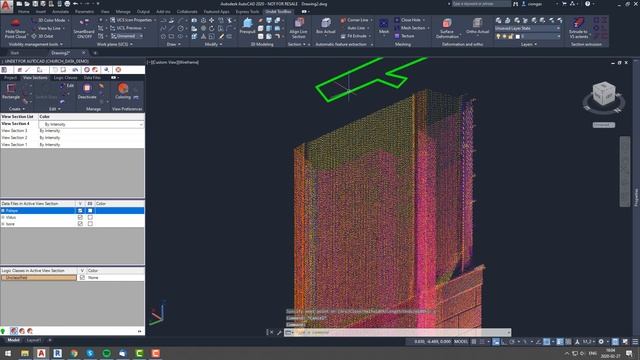Toggle second-column checkbox for Vidus data file

point(90,217)
